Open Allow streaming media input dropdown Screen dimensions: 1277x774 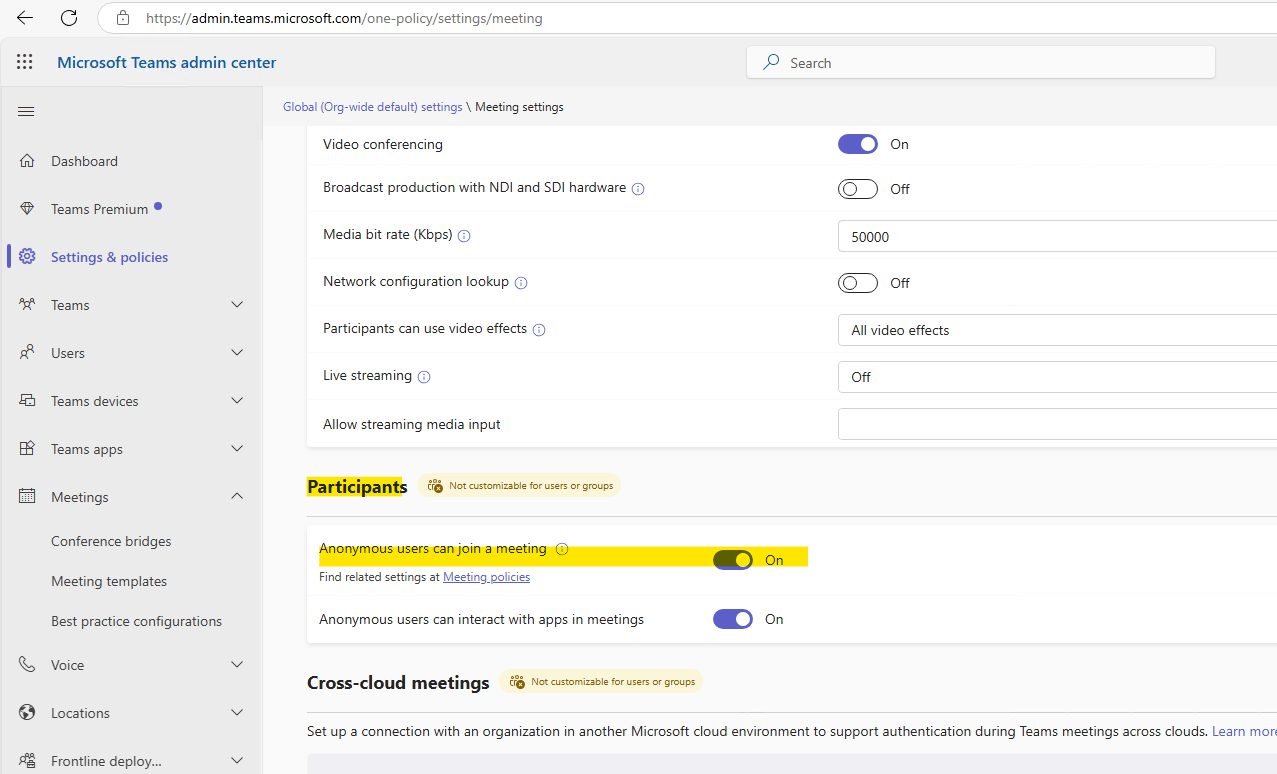pos(1057,424)
